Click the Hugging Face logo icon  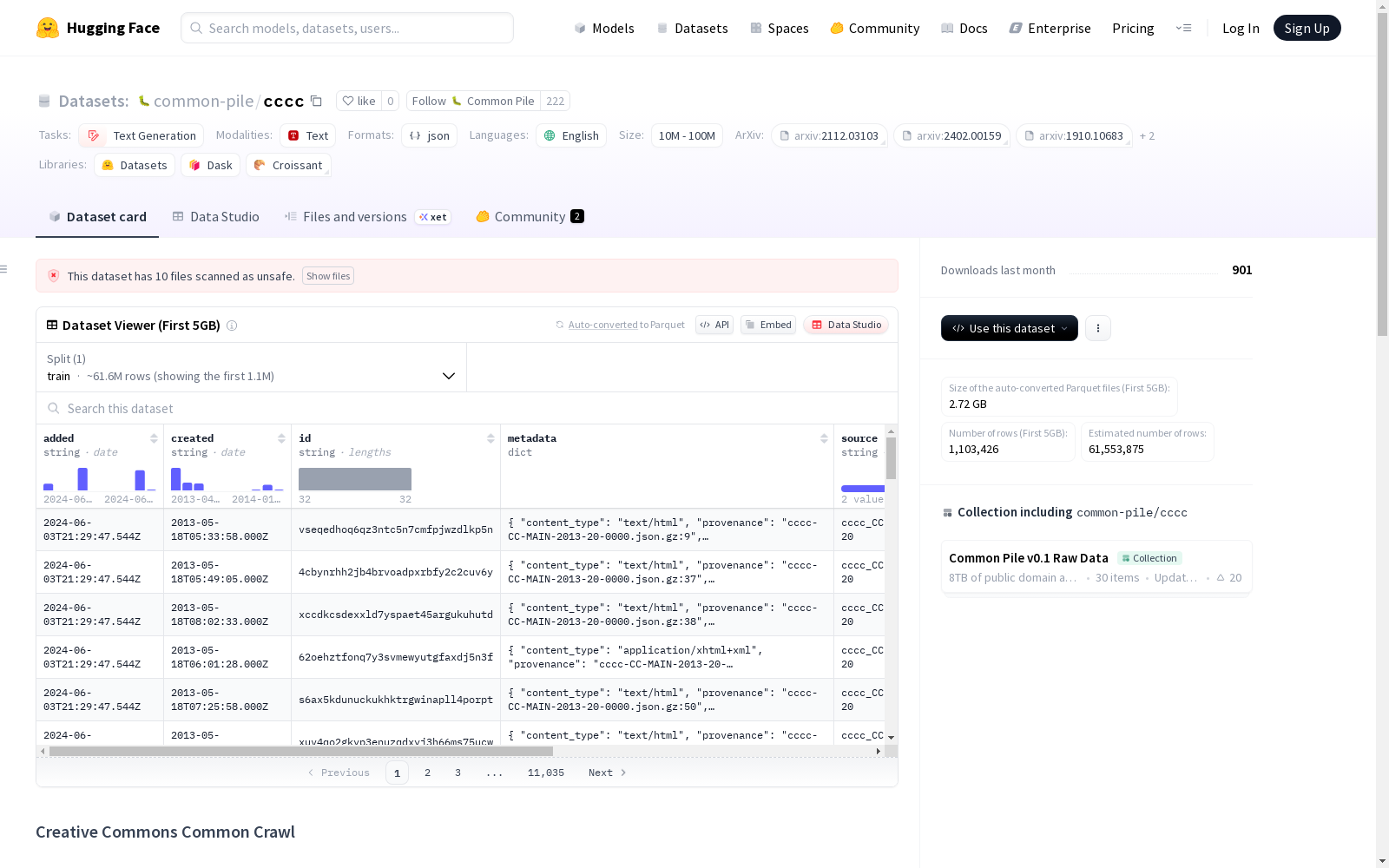click(48, 28)
